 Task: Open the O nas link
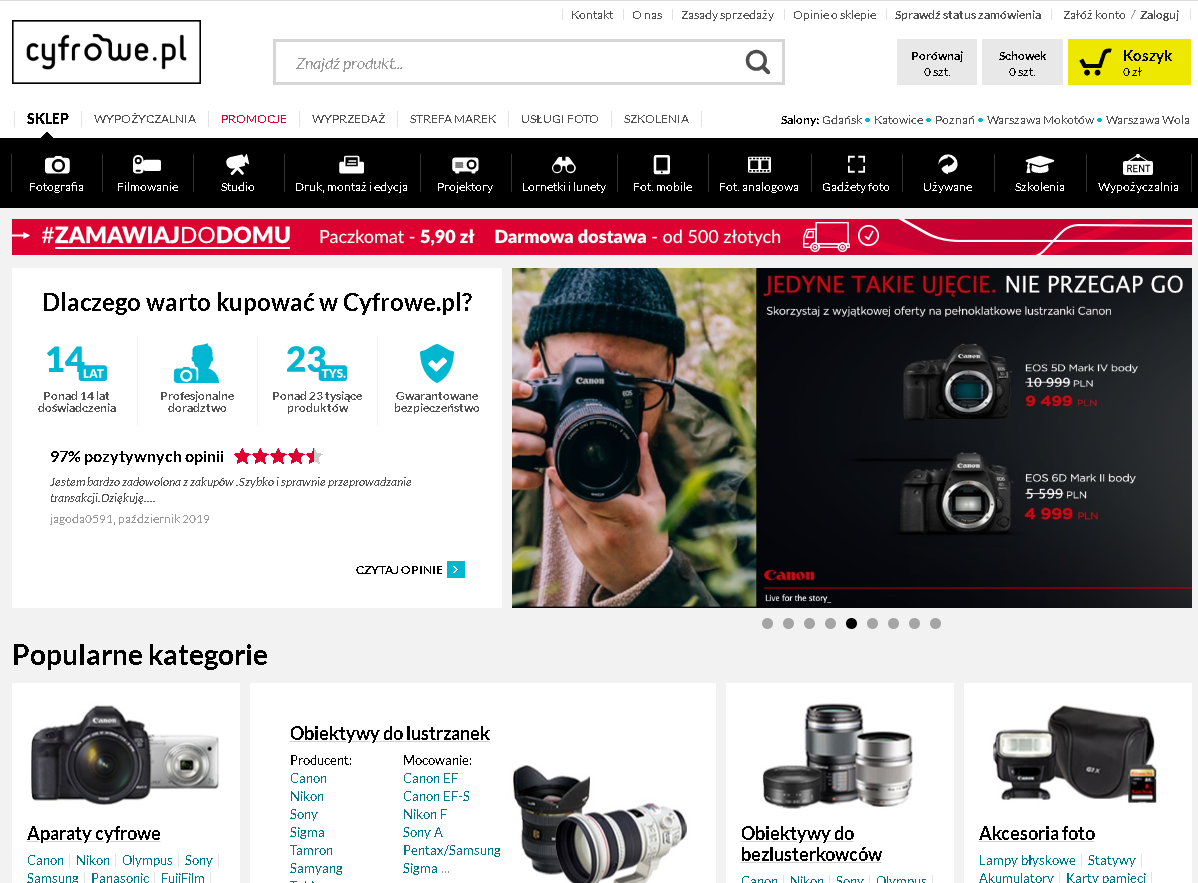pos(647,15)
